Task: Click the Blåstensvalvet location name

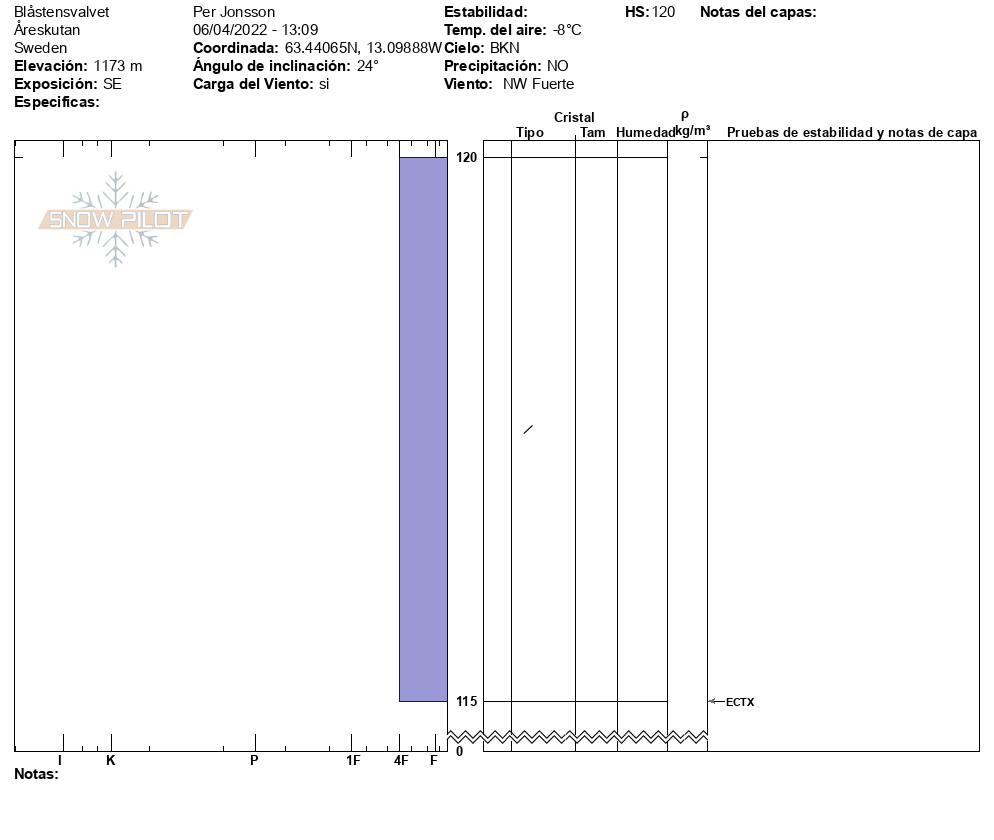Action: 62,12
